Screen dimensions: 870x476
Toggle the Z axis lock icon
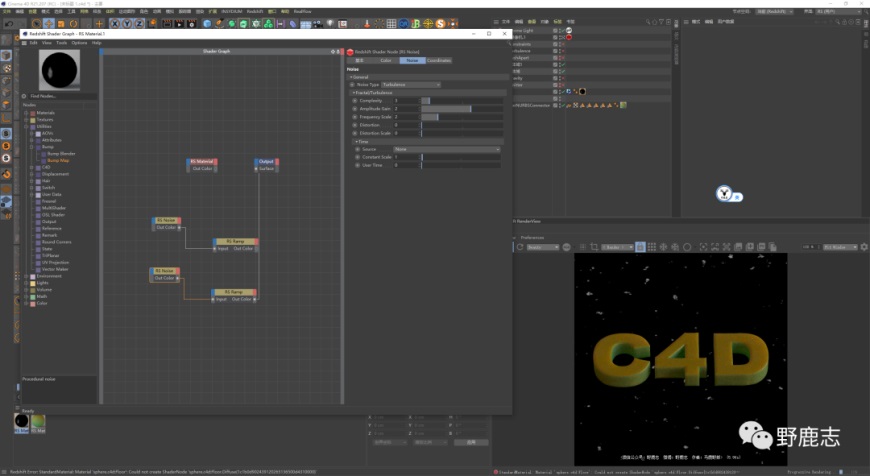tap(139, 24)
